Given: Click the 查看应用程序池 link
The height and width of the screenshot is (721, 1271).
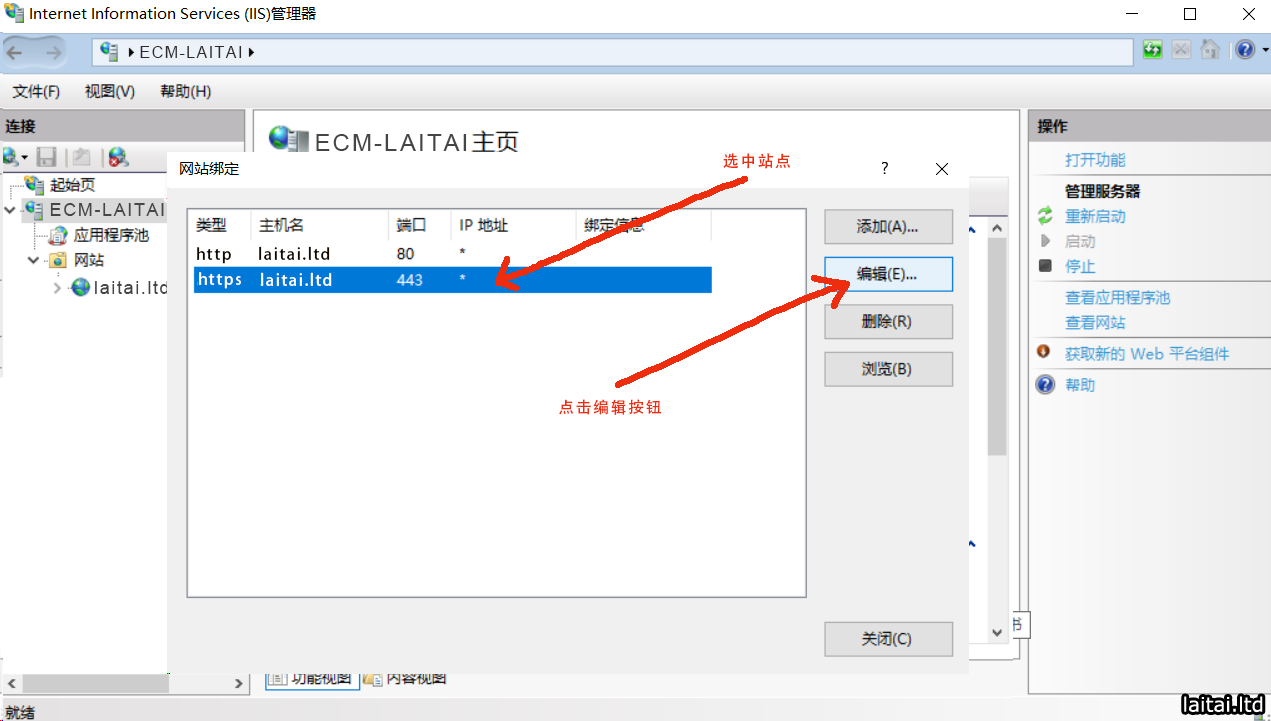Looking at the screenshot, I should pos(1117,297).
